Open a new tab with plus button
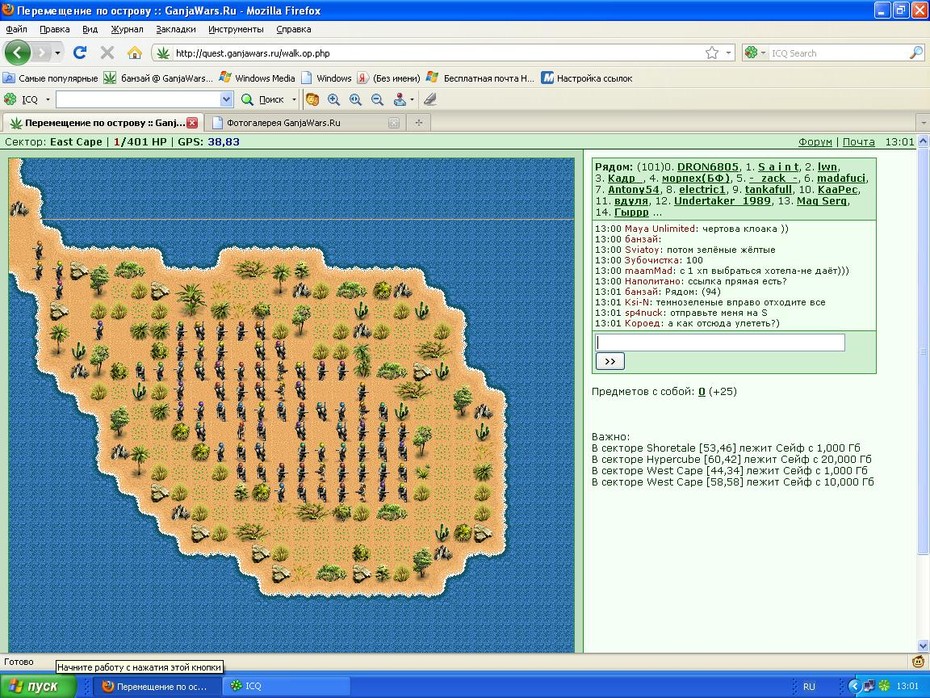 point(419,123)
